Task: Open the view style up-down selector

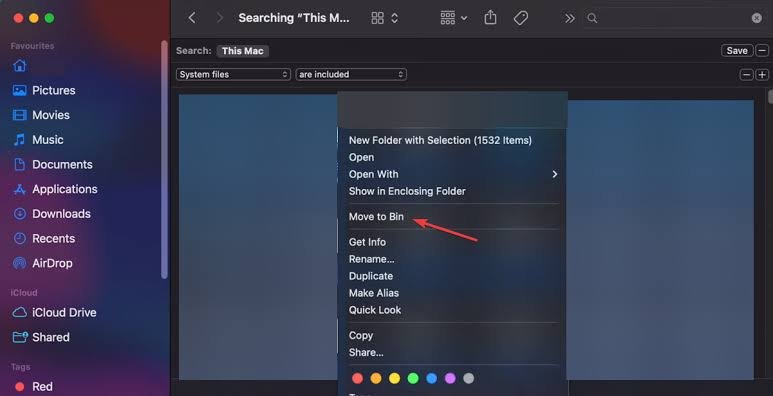Action: pyautogui.click(x=394, y=18)
